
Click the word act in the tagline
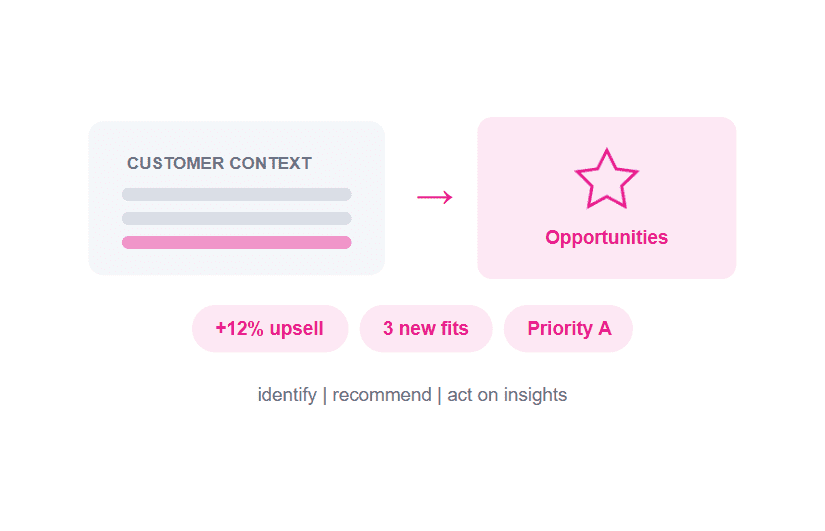[x=460, y=395]
